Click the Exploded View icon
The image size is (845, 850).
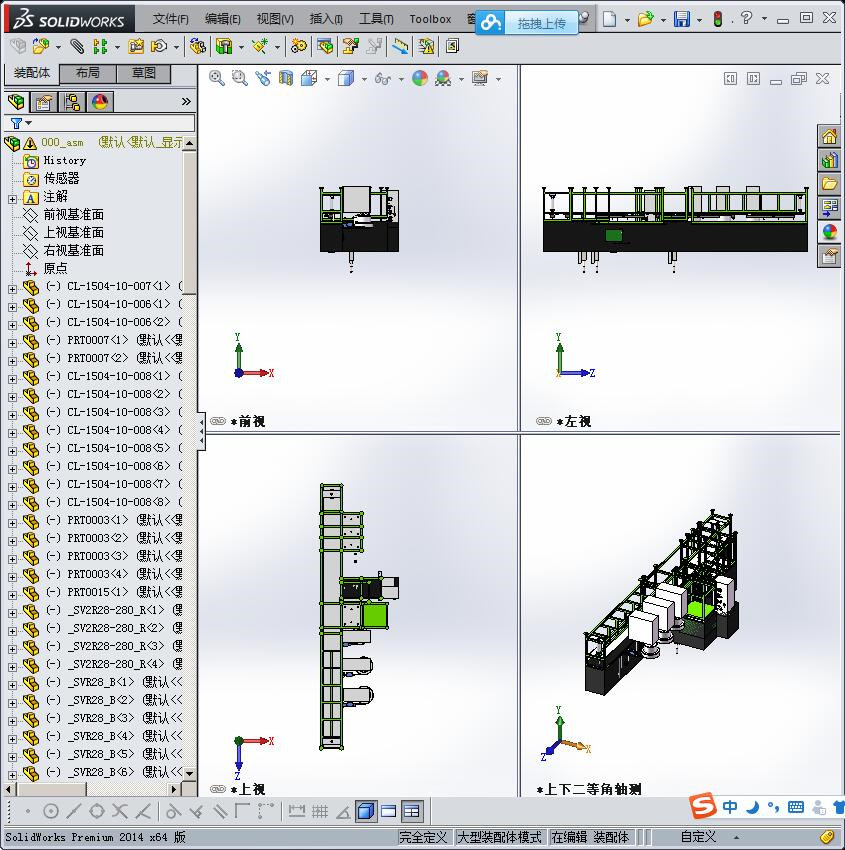pos(350,47)
